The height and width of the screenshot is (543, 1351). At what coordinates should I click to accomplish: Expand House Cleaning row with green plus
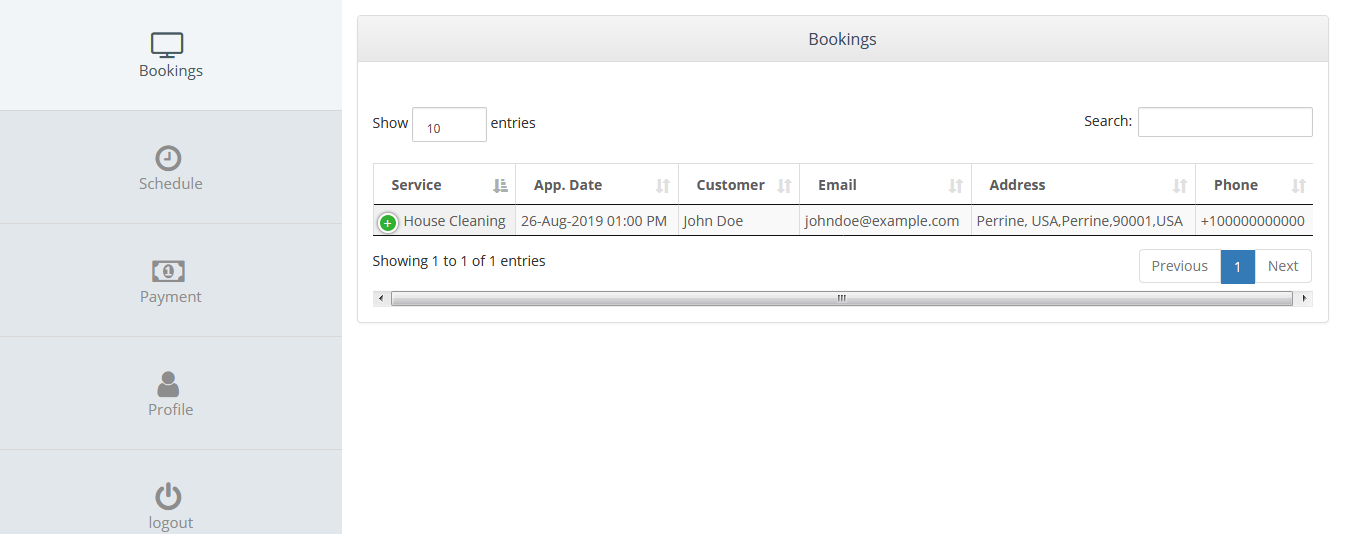coord(388,222)
